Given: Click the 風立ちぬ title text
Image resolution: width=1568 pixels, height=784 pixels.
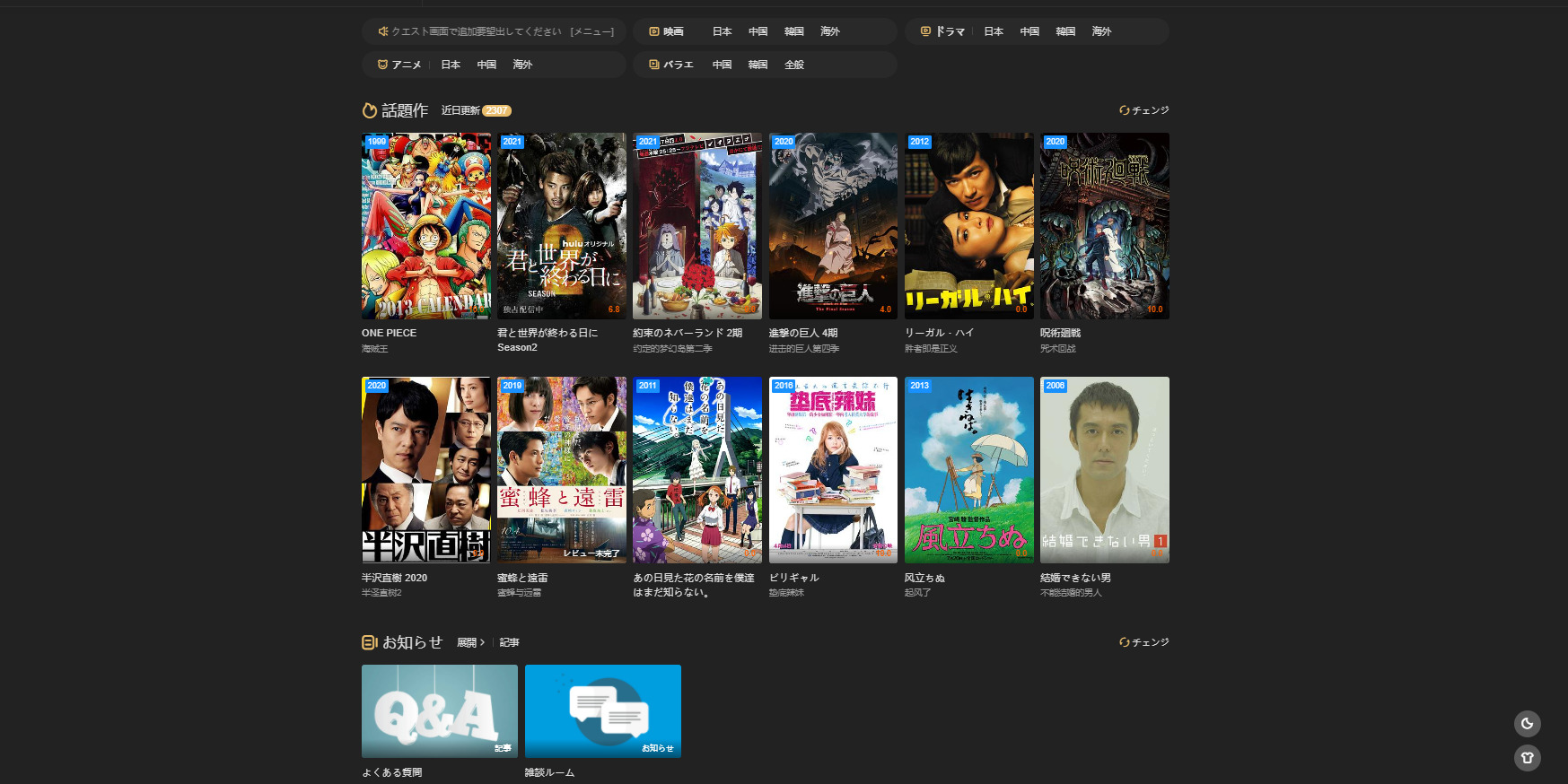Looking at the screenshot, I should click(925, 578).
